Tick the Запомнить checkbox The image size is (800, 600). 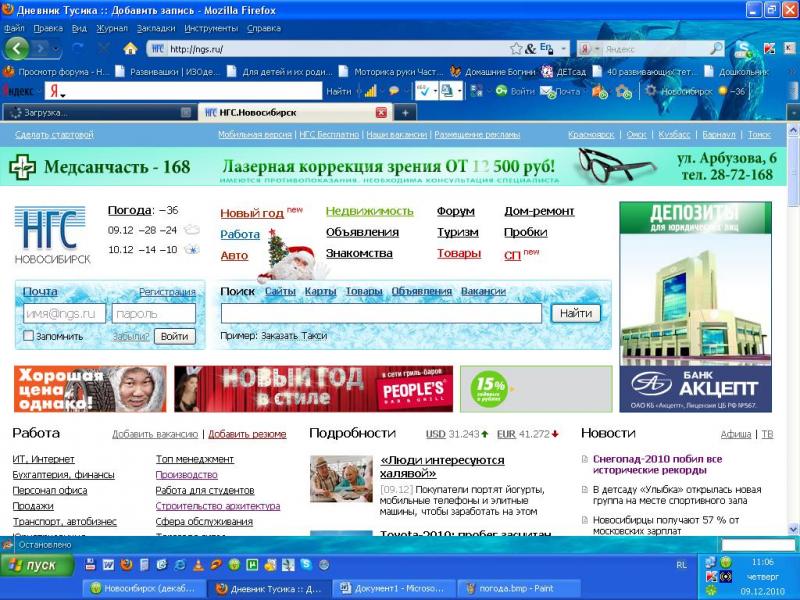pos(29,336)
